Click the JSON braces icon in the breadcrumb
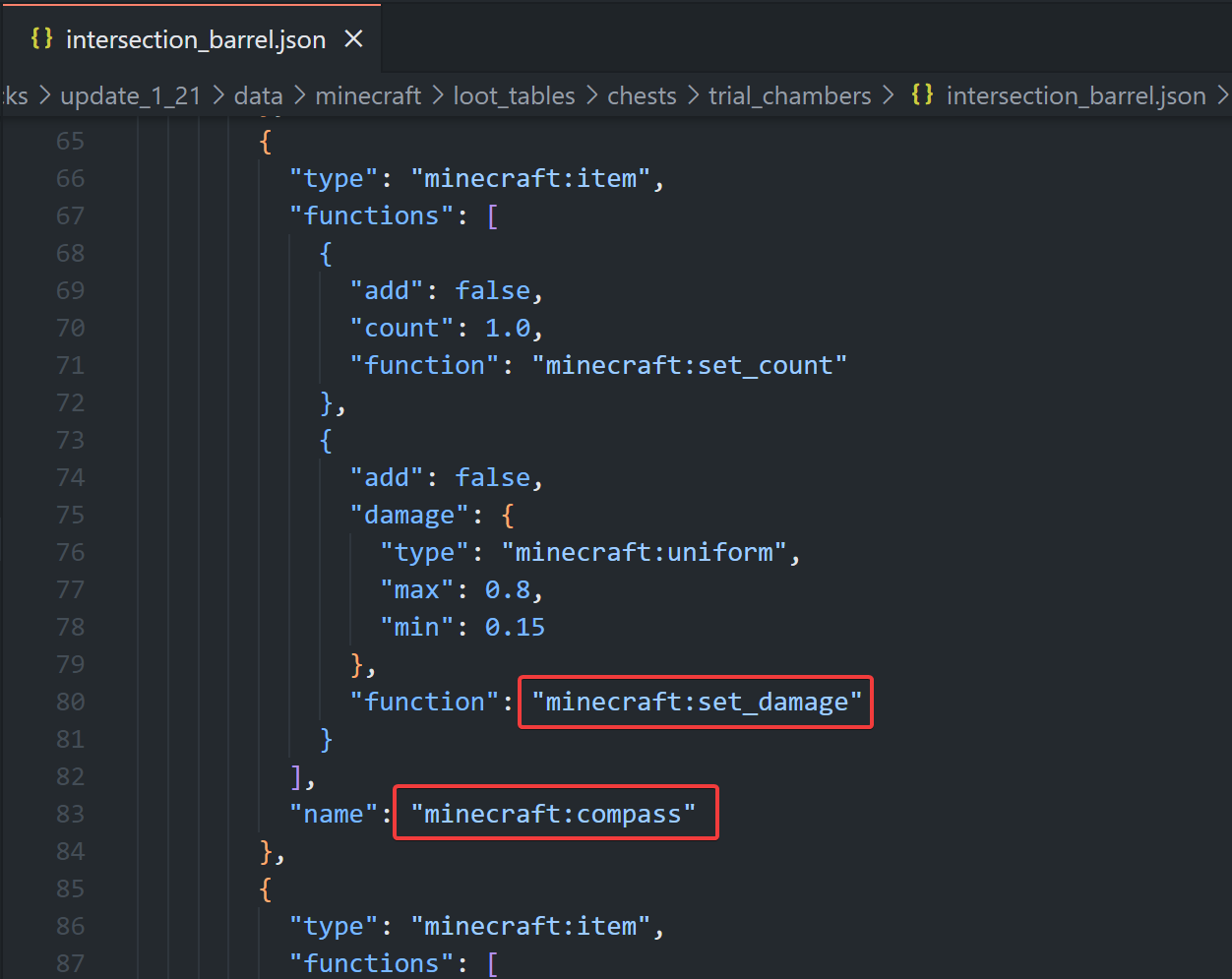 tap(922, 94)
